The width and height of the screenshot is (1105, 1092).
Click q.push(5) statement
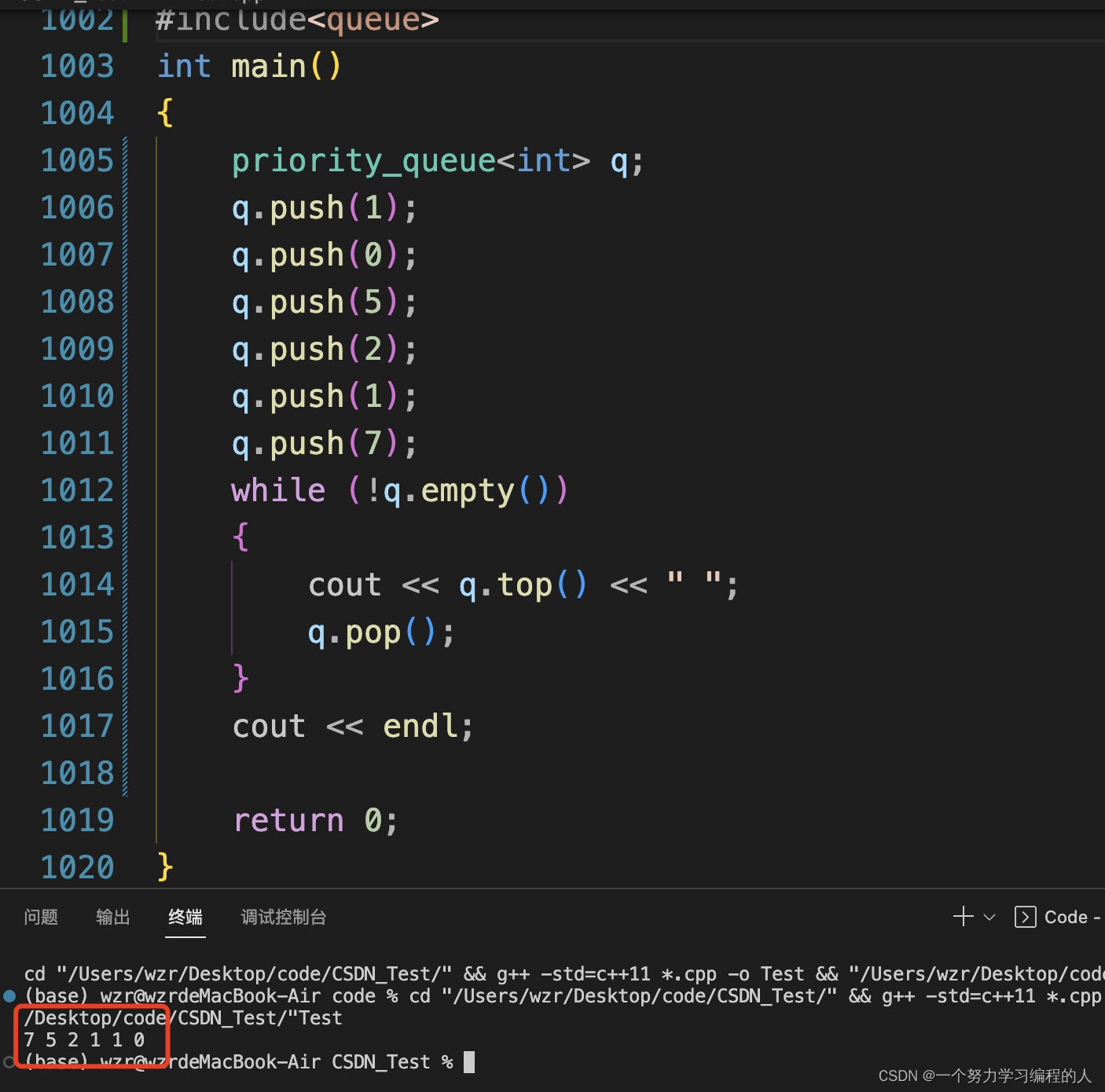click(x=325, y=302)
